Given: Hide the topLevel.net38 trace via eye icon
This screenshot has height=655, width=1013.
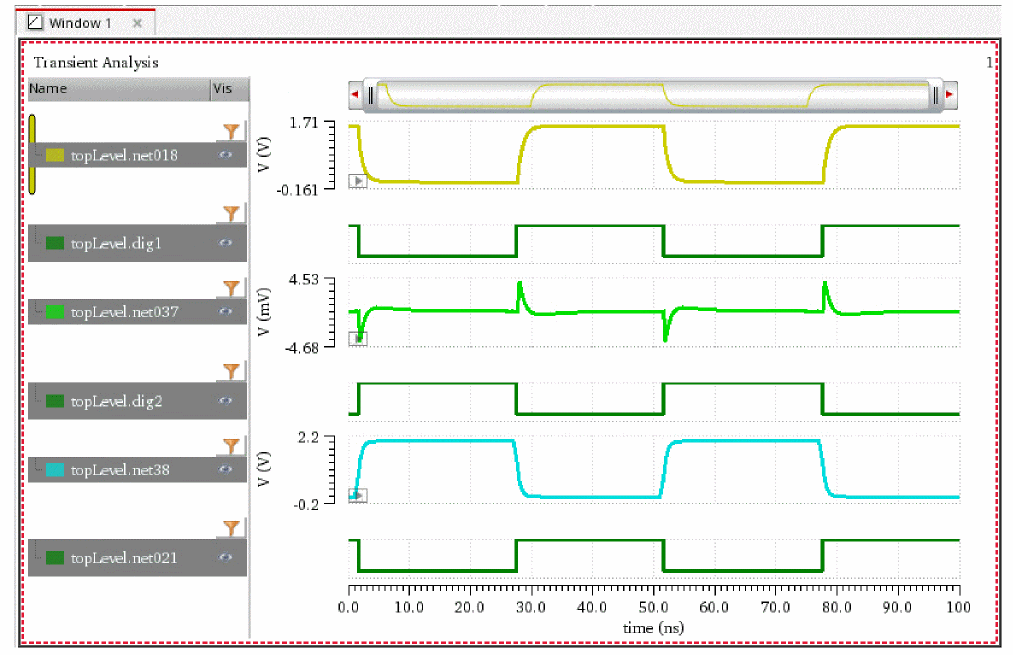Looking at the screenshot, I should (x=225, y=470).
